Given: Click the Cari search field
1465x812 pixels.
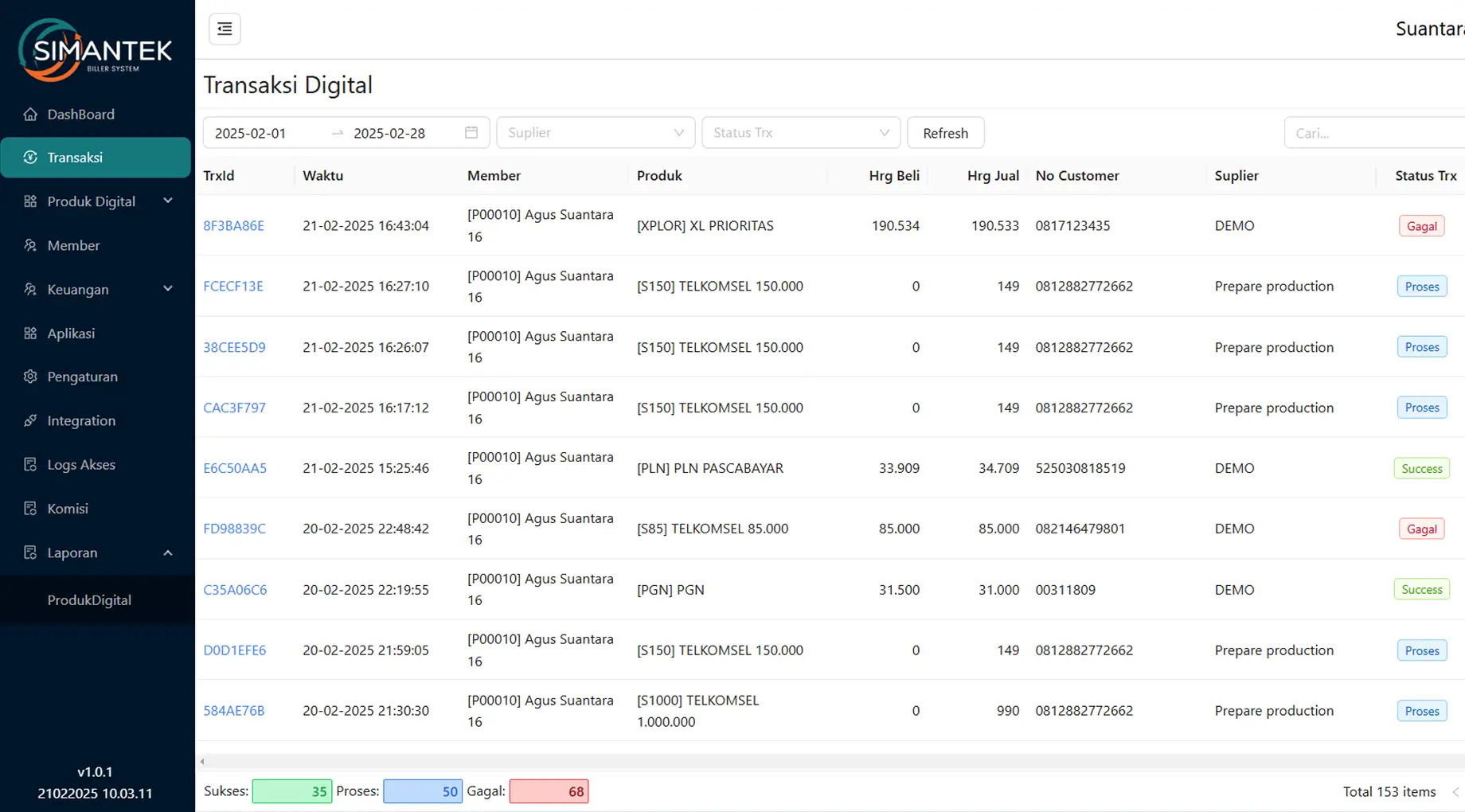Looking at the screenshot, I should (x=1374, y=132).
